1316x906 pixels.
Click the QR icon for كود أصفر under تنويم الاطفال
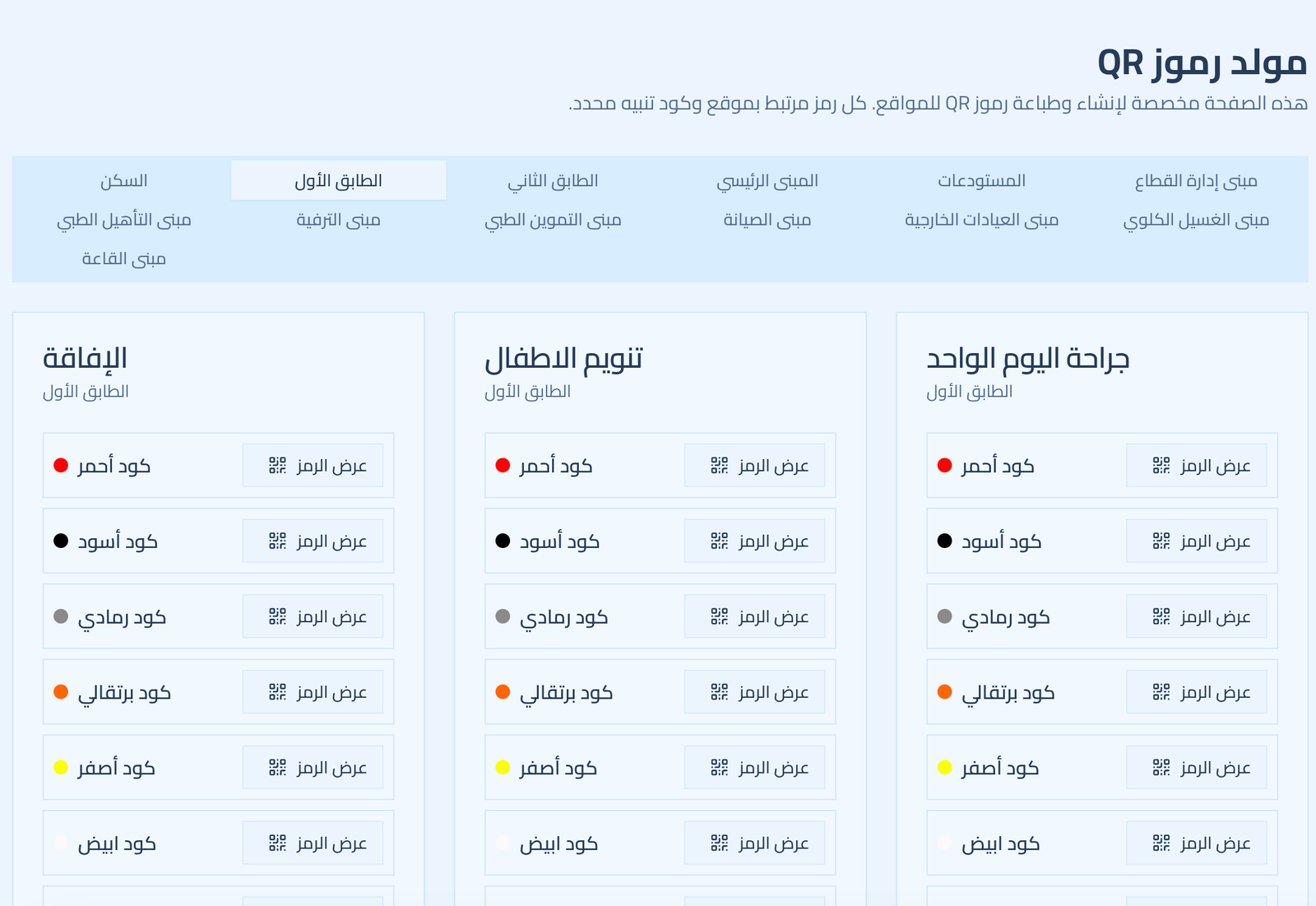[x=719, y=766]
